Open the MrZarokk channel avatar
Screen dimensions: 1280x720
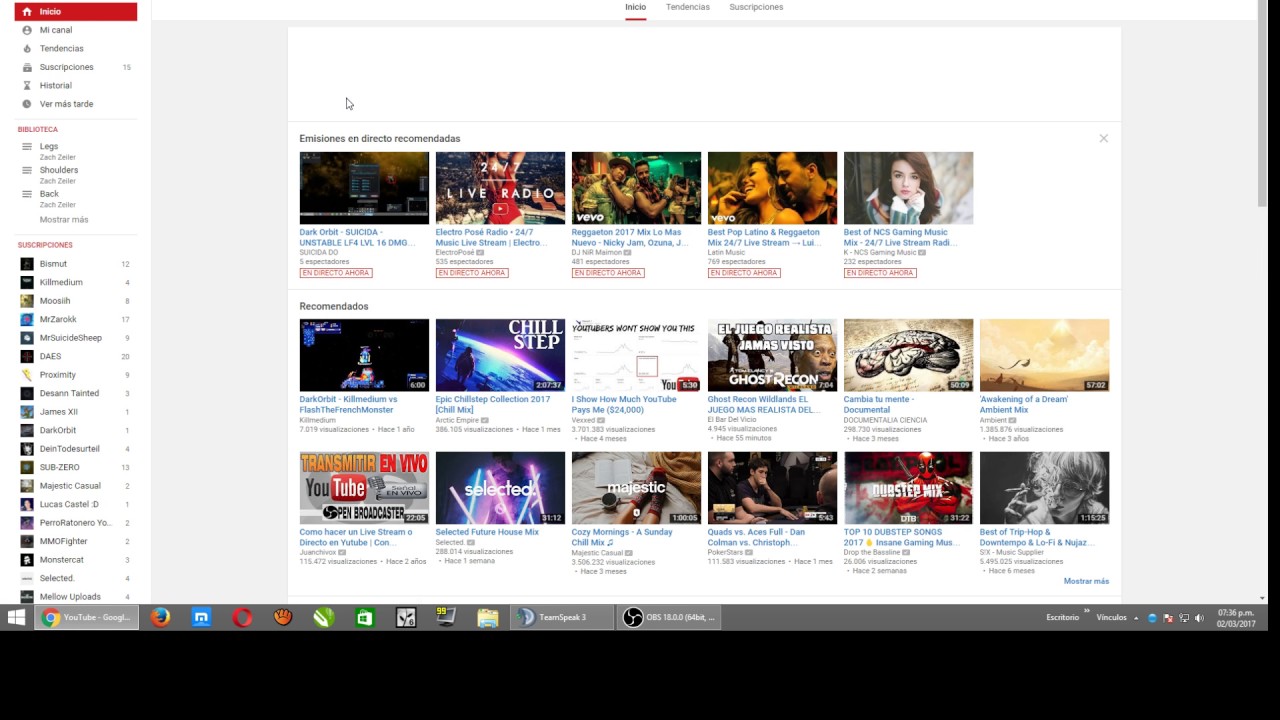tap(27, 319)
